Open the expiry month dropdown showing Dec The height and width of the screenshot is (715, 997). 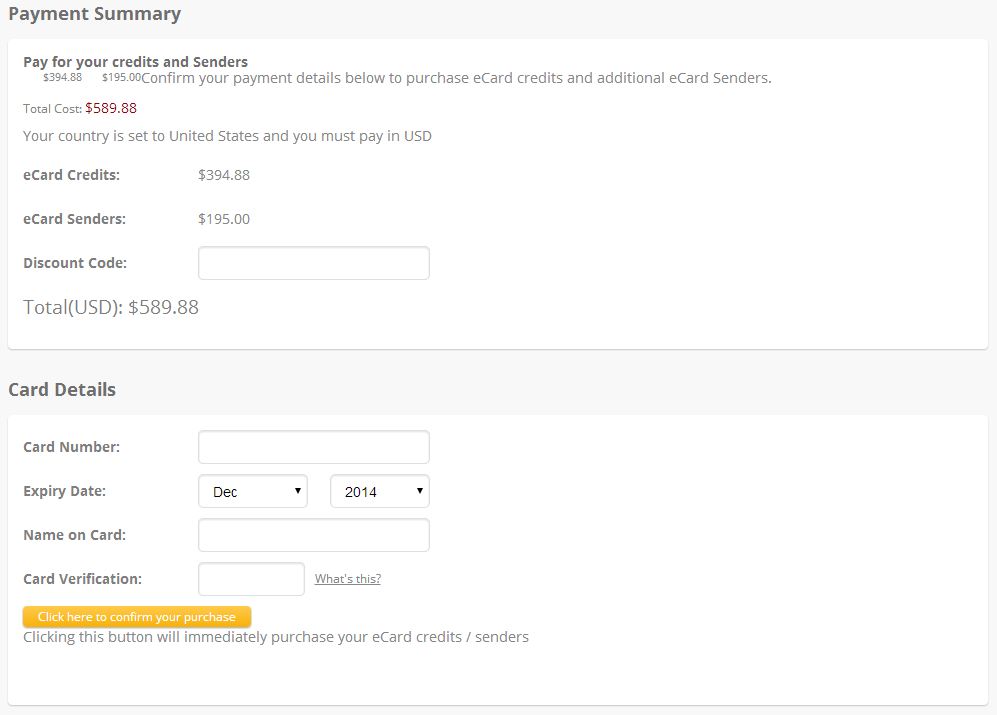pyautogui.click(x=253, y=491)
